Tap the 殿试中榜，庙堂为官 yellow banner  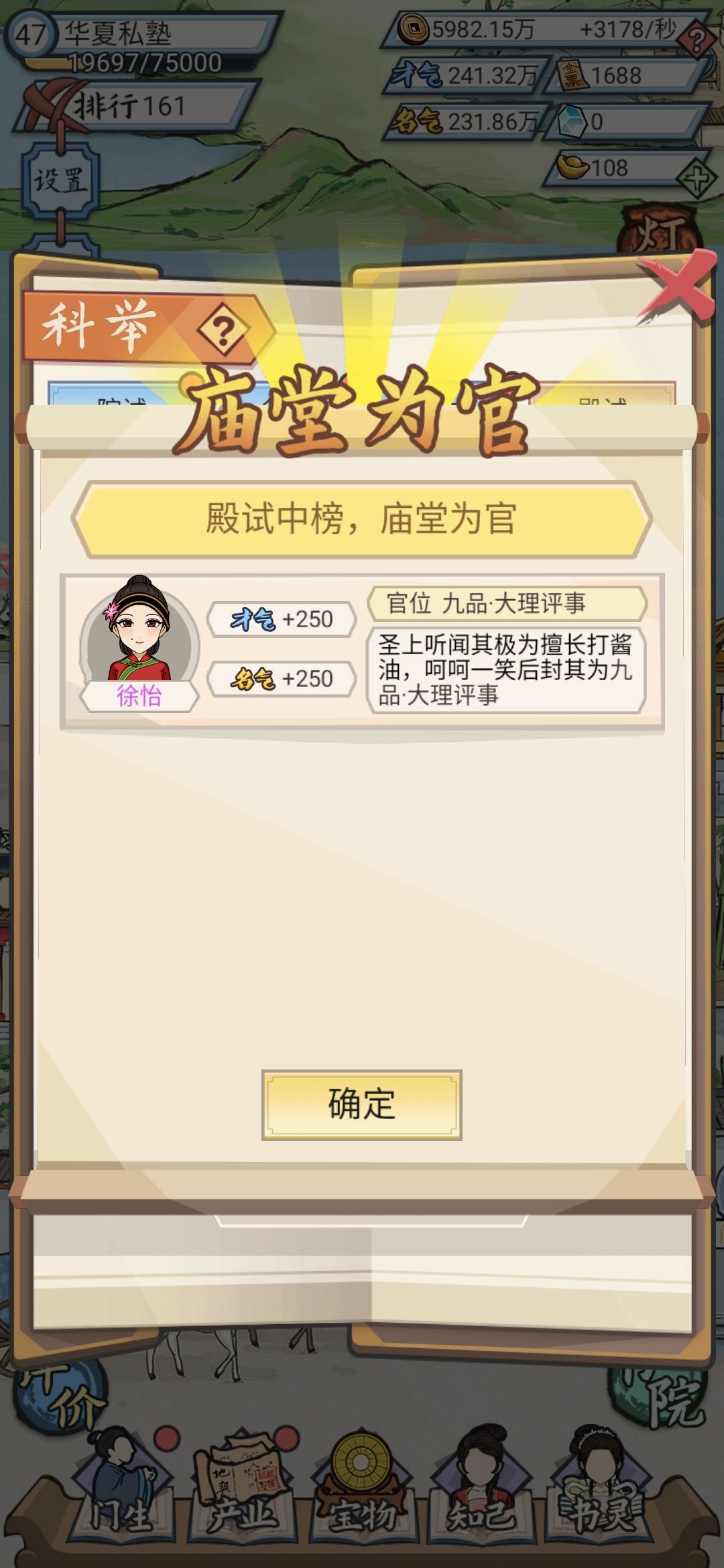361,519
